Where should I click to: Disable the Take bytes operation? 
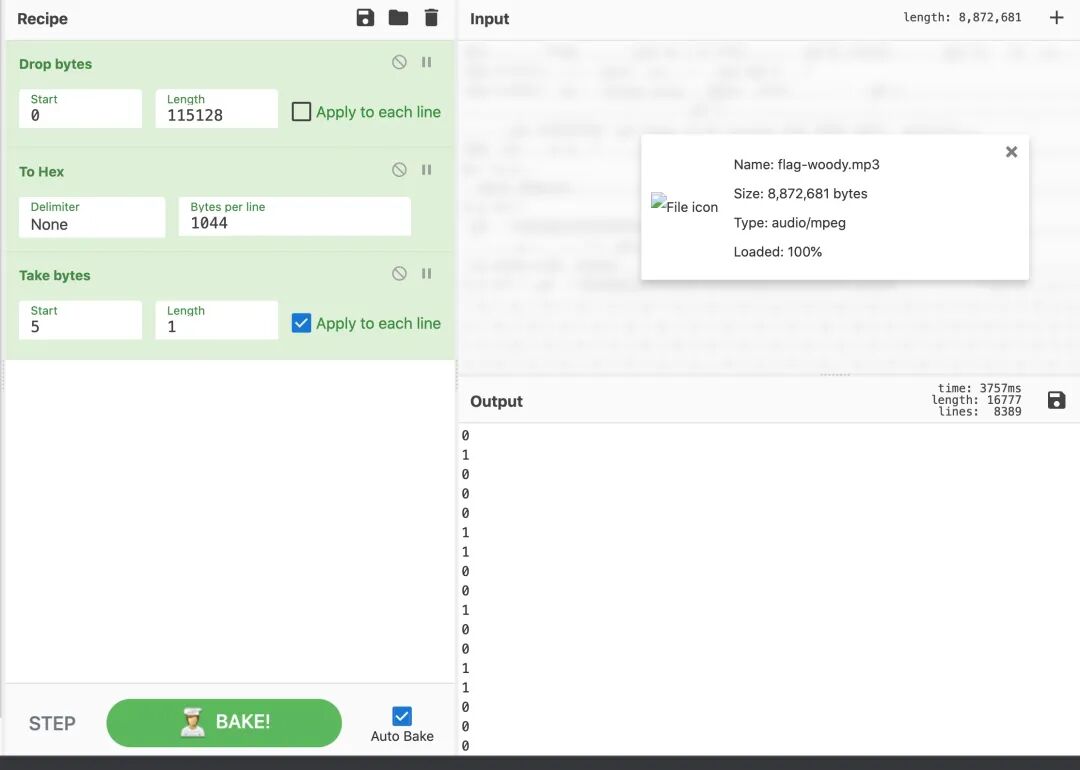pyautogui.click(x=399, y=273)
